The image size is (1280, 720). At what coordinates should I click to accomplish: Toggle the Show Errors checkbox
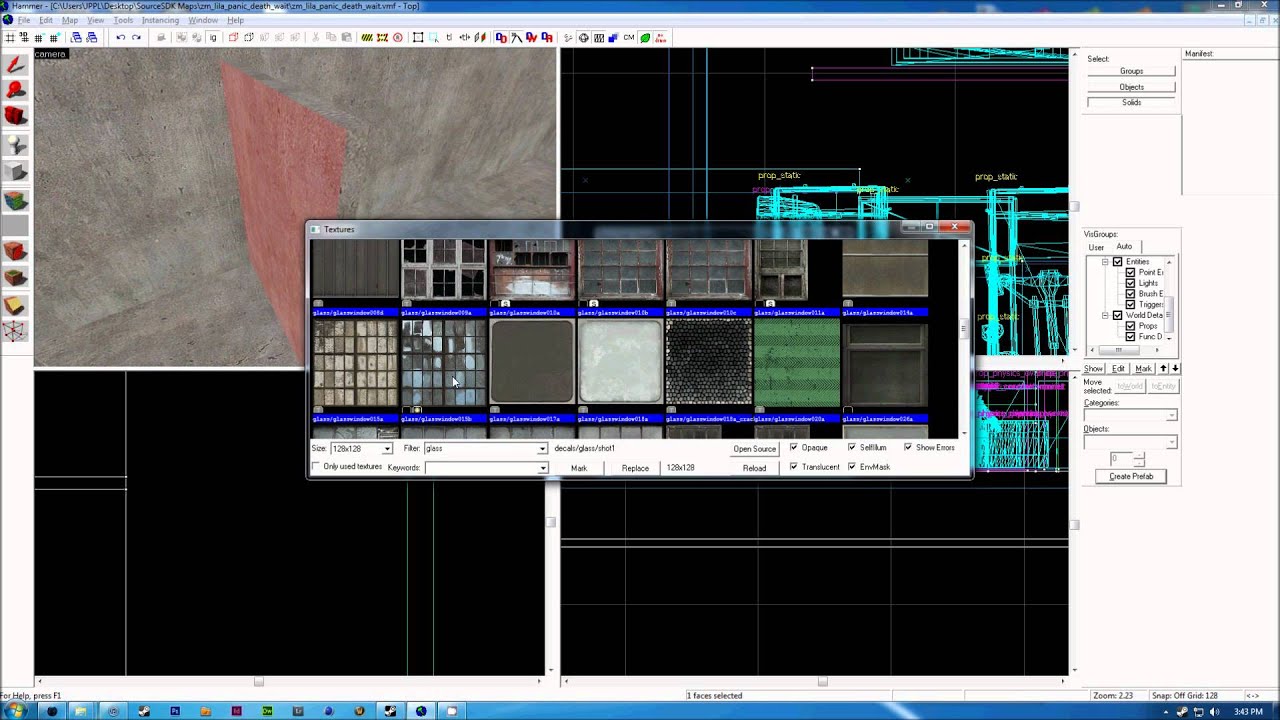point(908,448)
